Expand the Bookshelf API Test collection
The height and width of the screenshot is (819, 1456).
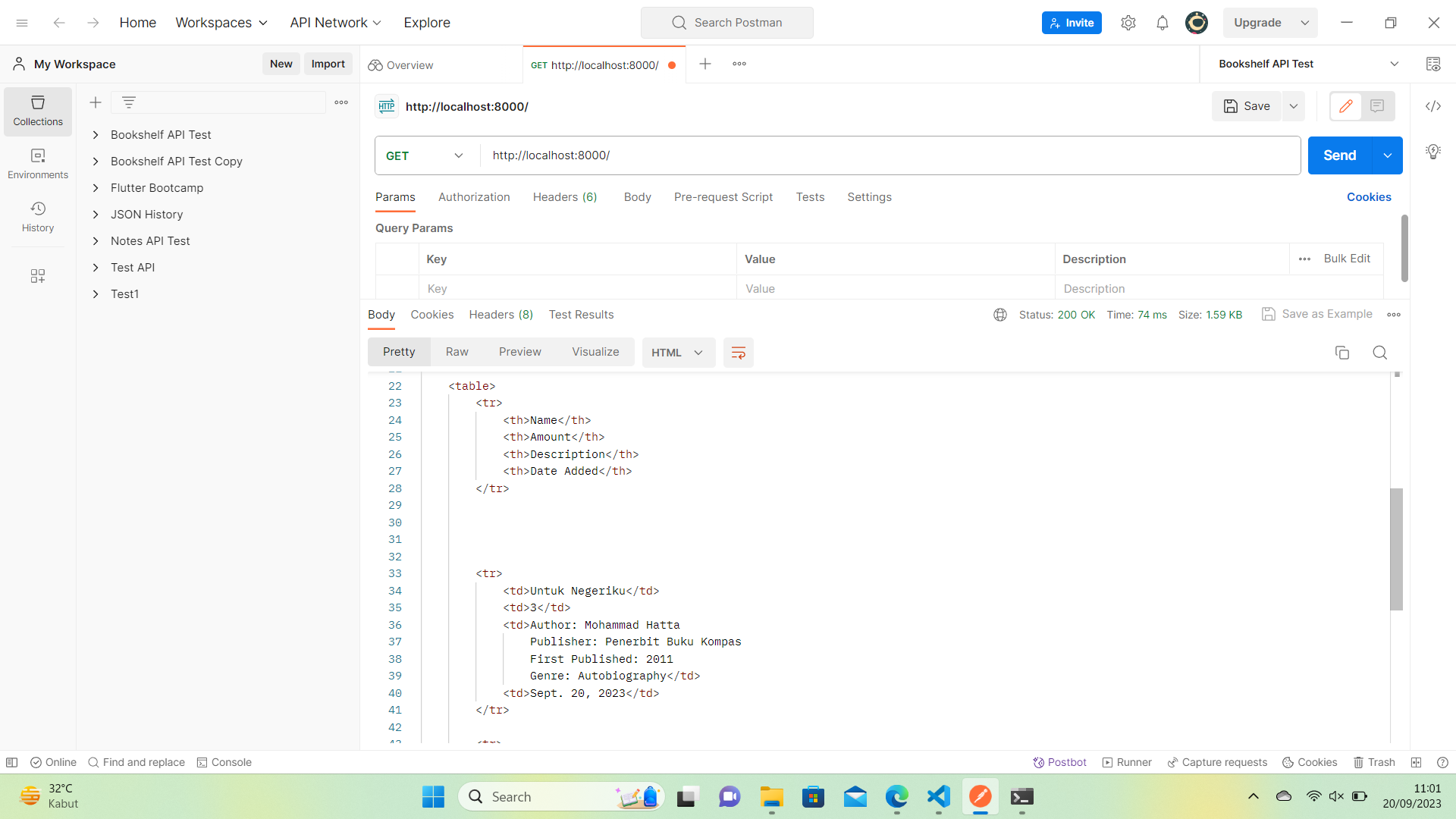[96, 134]
